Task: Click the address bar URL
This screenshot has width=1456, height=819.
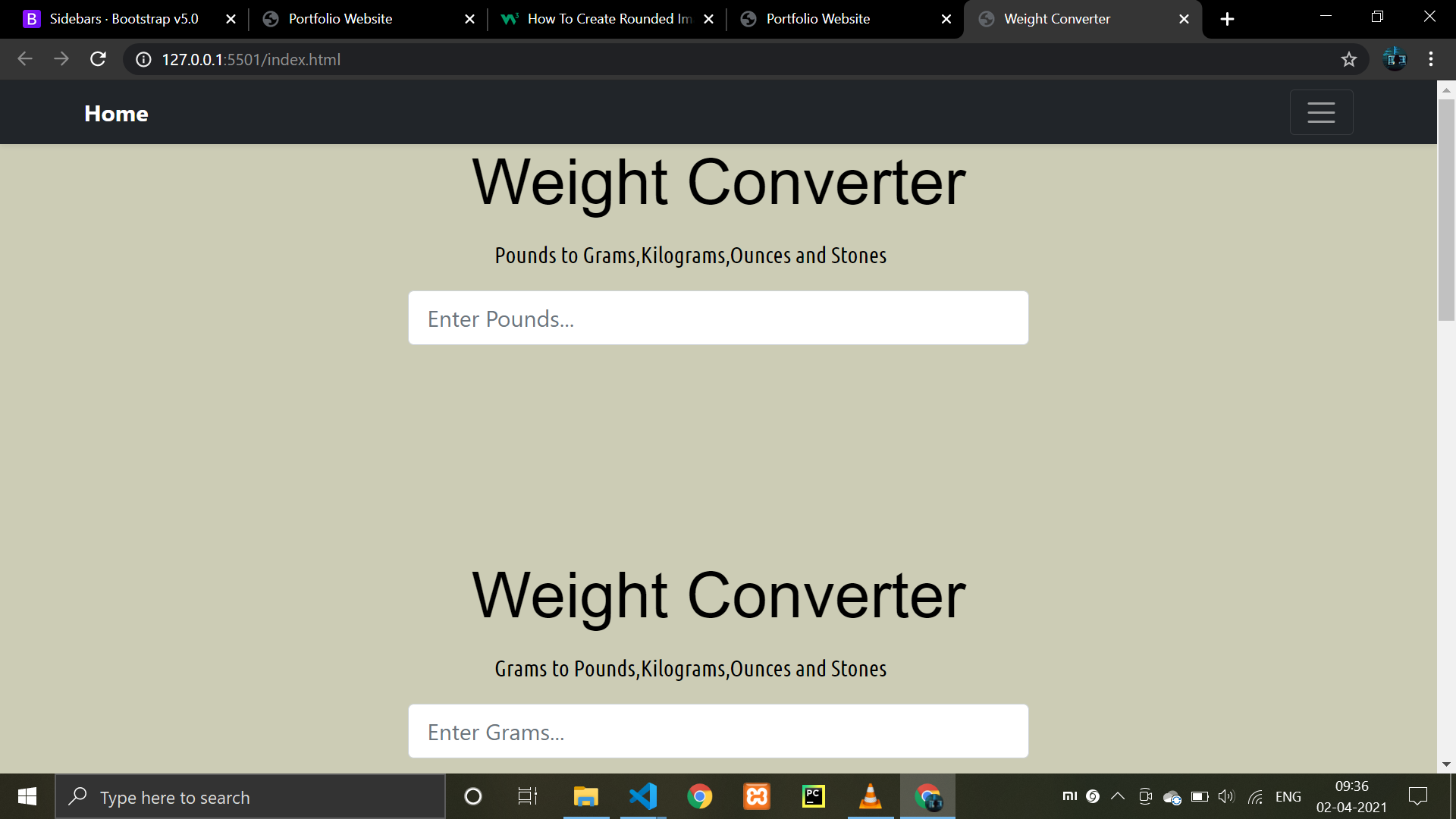Action: coord(251,60)
